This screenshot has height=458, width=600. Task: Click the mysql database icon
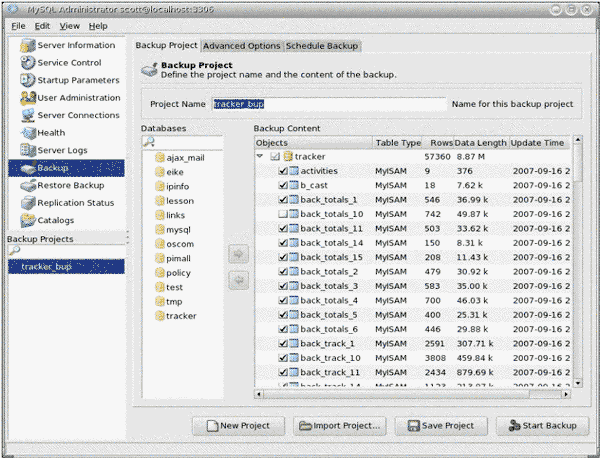pyautogui.click(x=160, y=230)
